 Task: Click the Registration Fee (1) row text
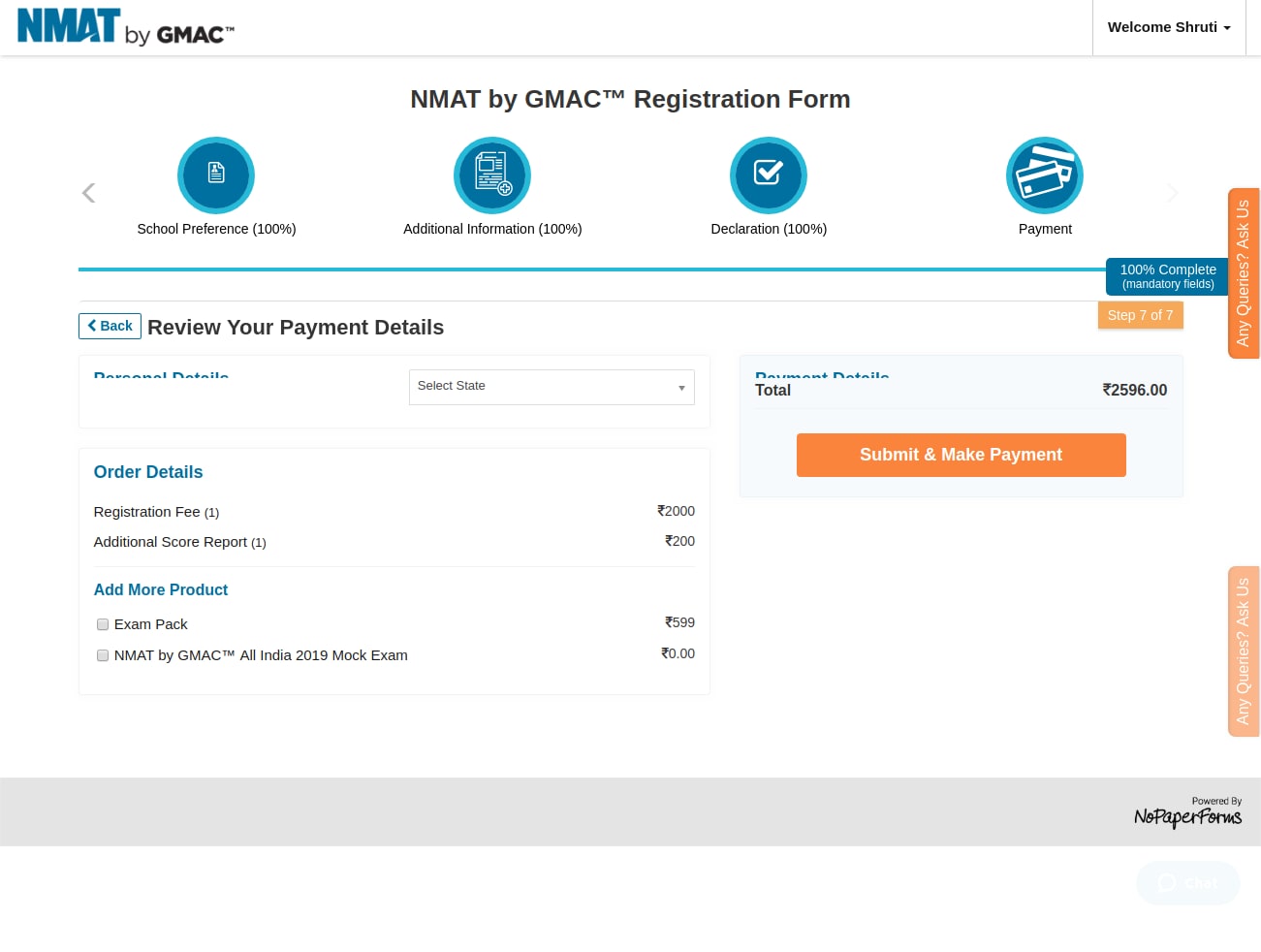pos(156,512)
